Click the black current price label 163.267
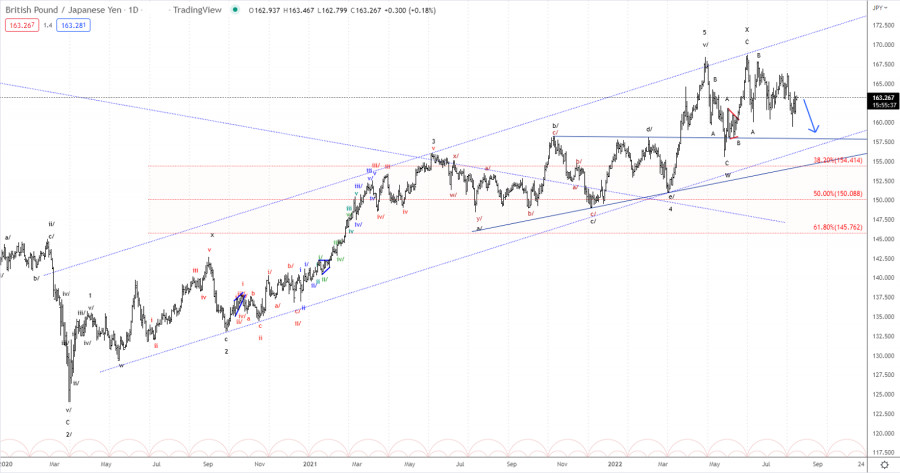Screen dimensions: 900x473 click(x=883, y=98)
